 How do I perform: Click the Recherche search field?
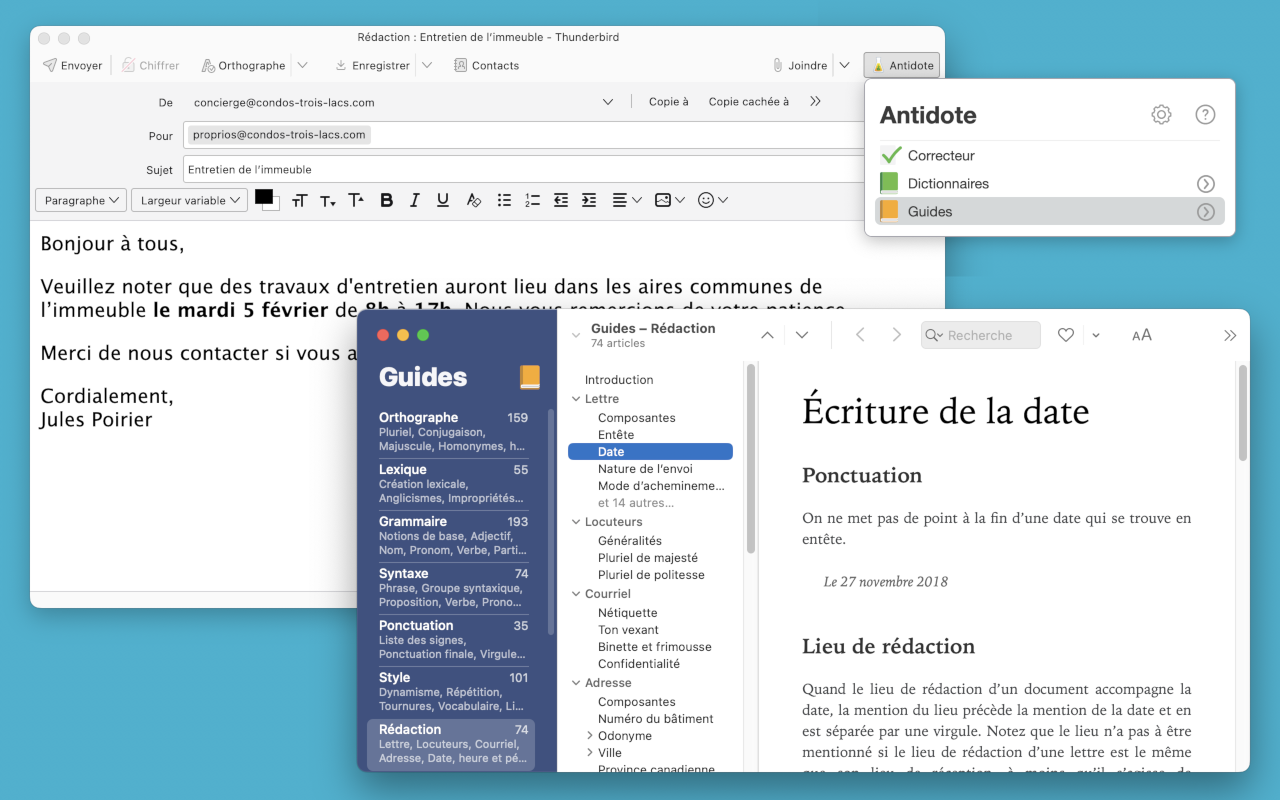click(981, 335)
